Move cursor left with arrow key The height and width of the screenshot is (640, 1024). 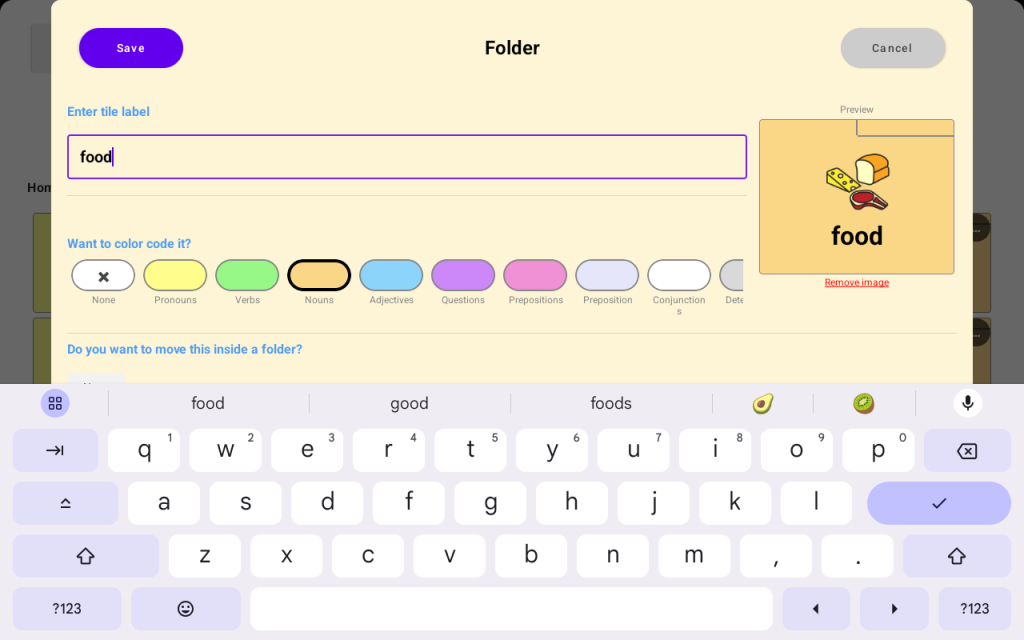[x=815, y=608]
